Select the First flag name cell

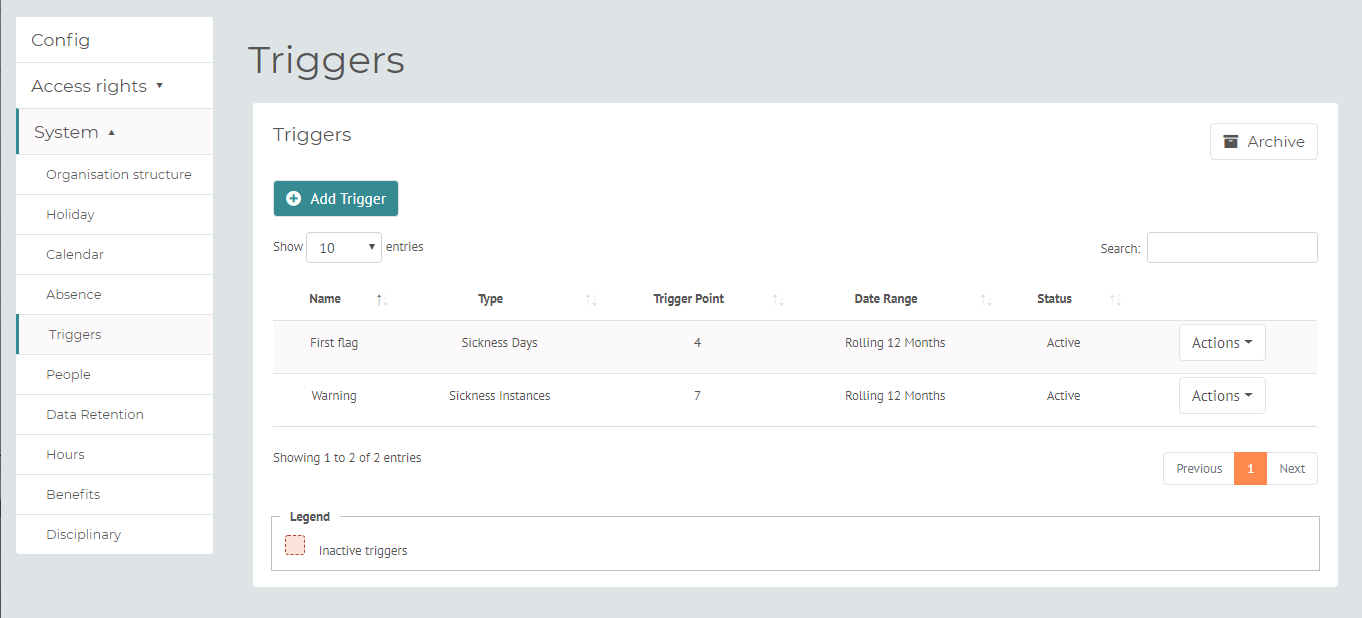334,343
